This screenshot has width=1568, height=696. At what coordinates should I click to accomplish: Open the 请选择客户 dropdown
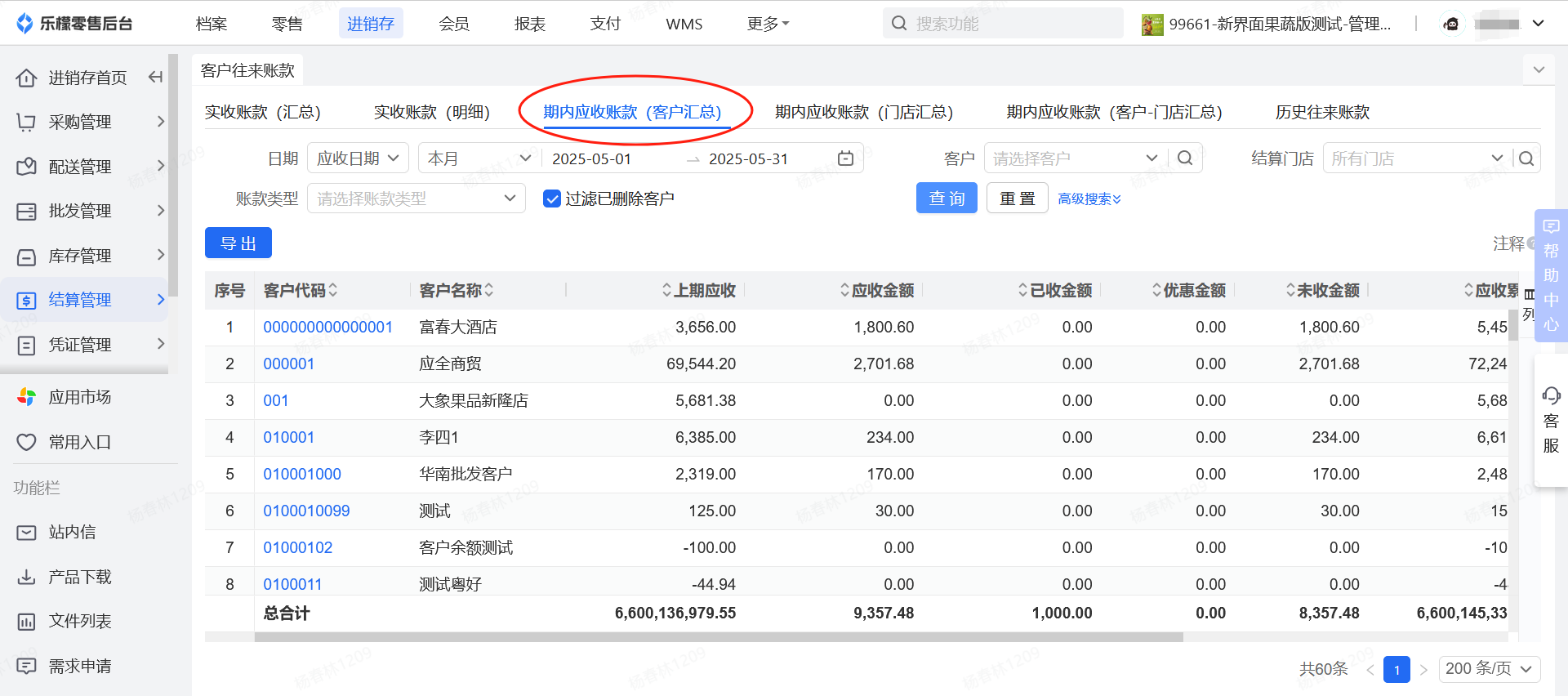(x=1076, y=158)
